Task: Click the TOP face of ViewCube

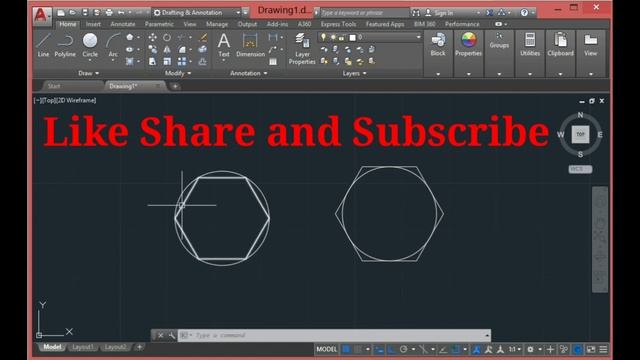Action: coord(580,134)
